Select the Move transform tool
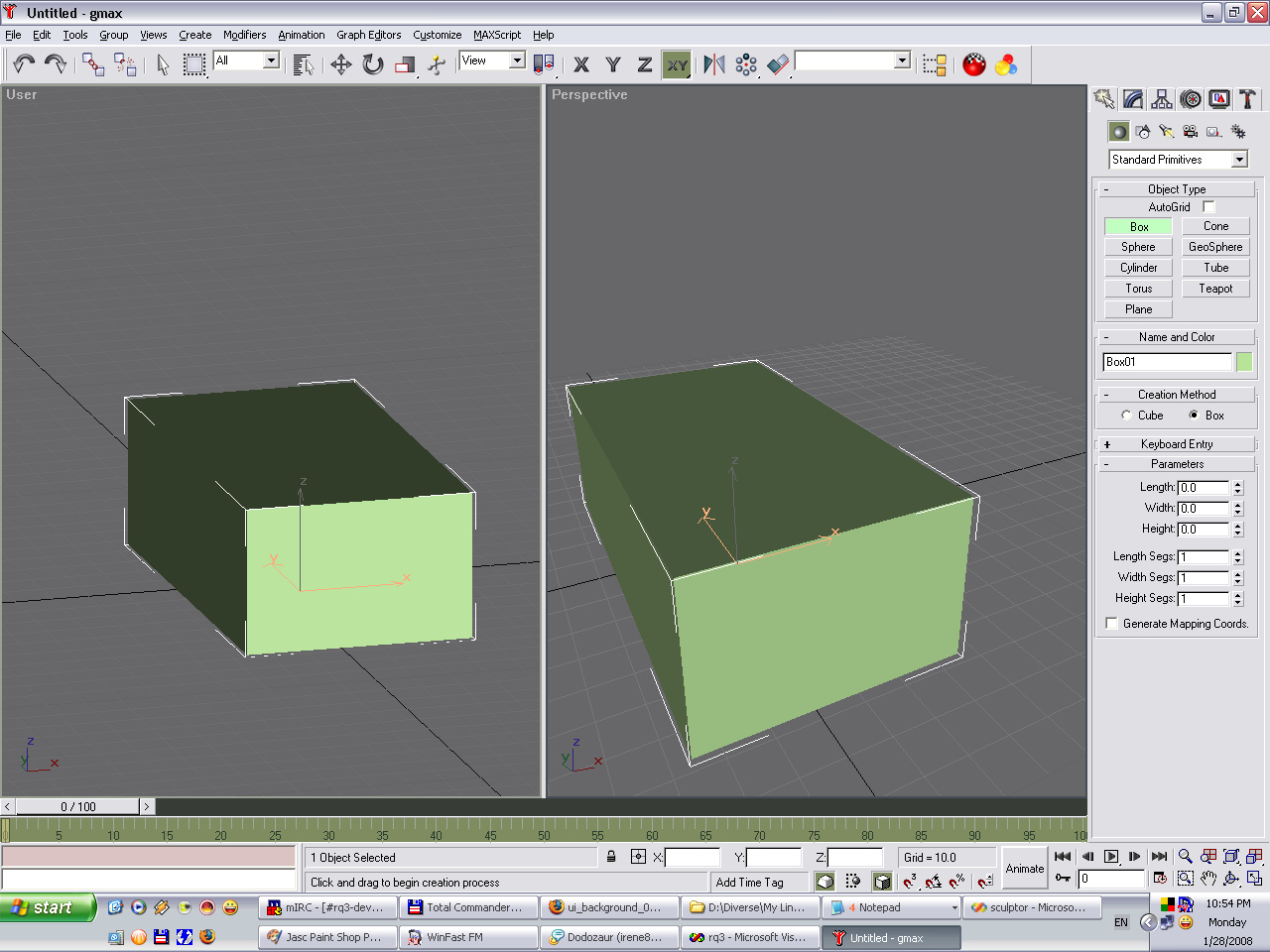1270x952 pixels. pos(340,65)
